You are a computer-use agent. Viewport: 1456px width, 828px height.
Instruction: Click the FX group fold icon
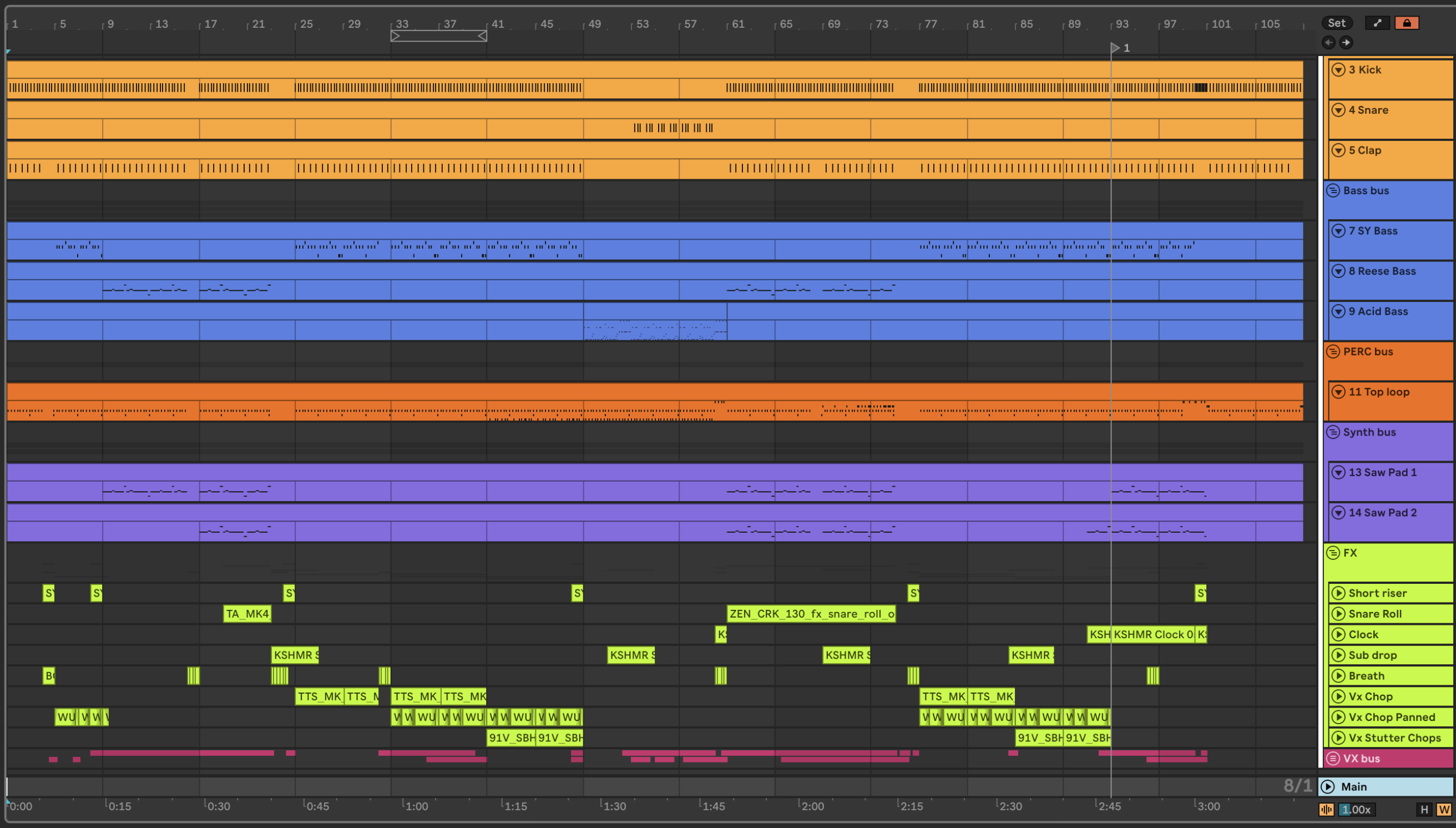[x=1333, y=553]
